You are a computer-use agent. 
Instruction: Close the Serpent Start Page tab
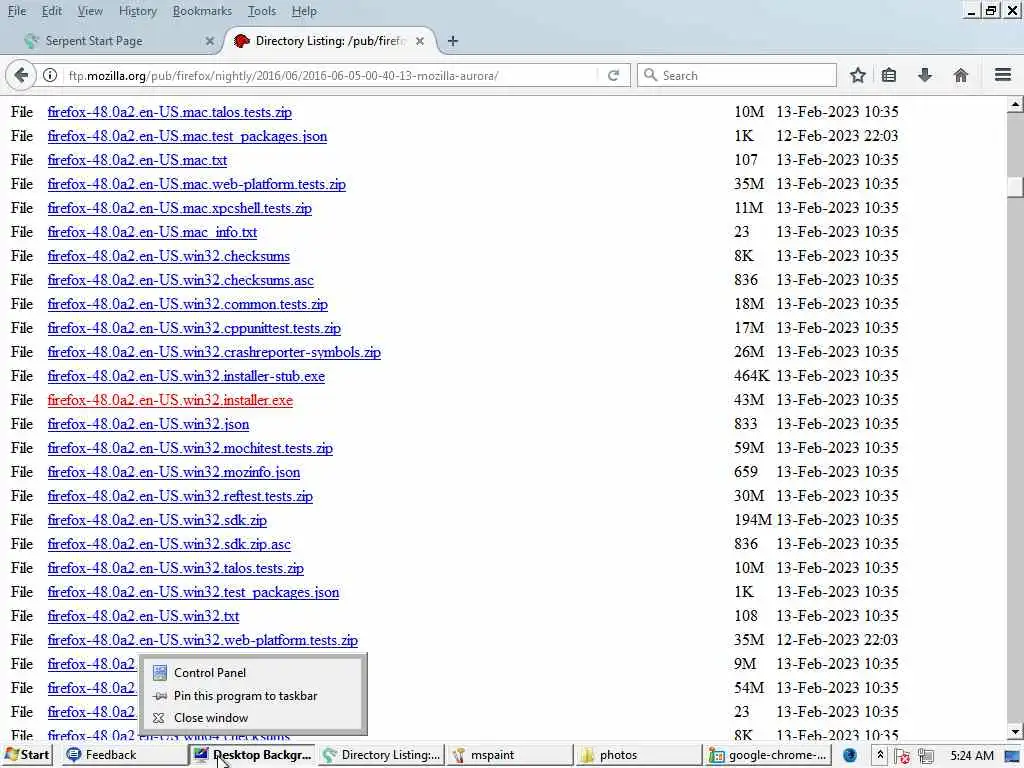click(x=210, y=41)
